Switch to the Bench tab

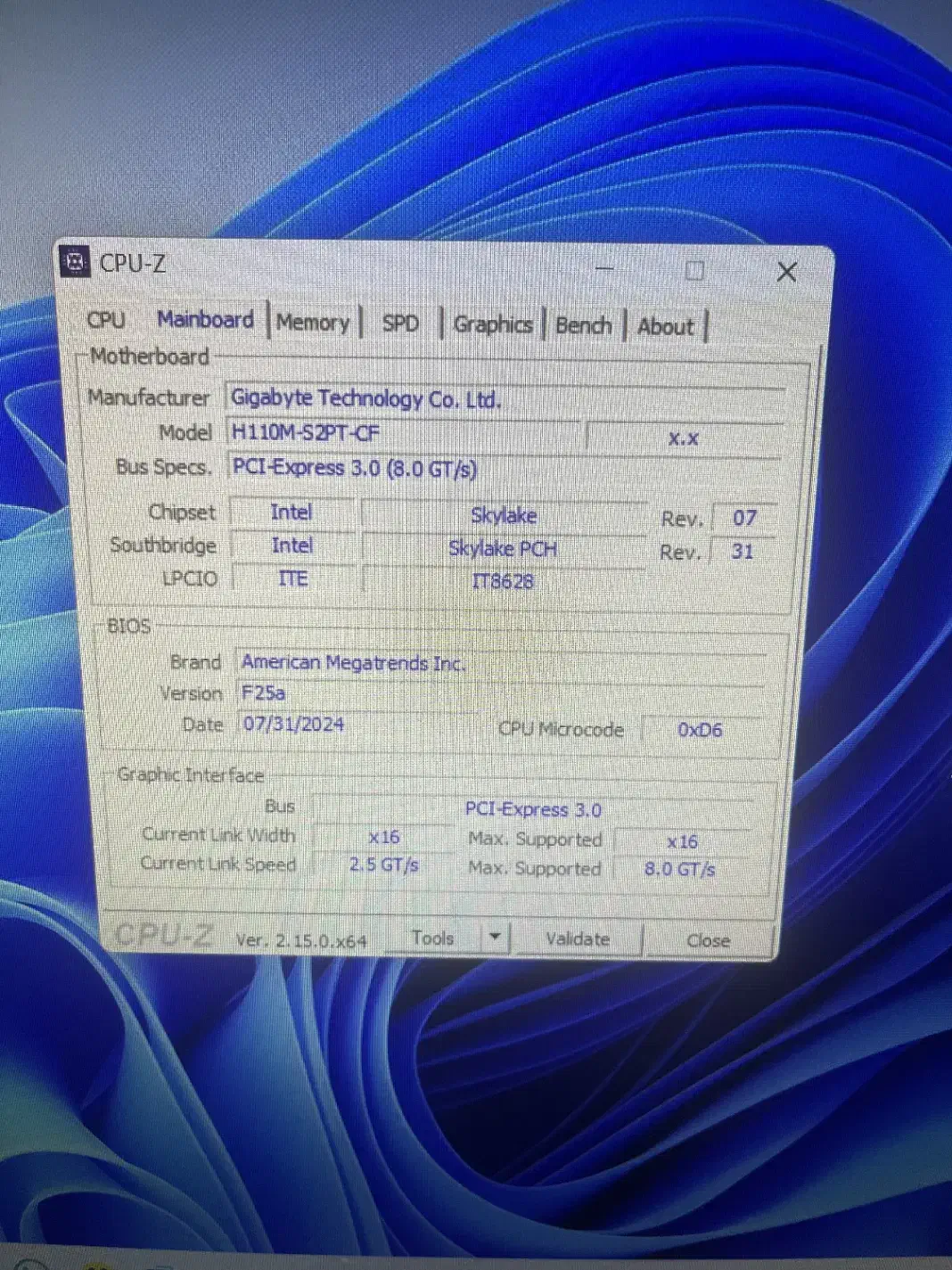coord(583,326)
